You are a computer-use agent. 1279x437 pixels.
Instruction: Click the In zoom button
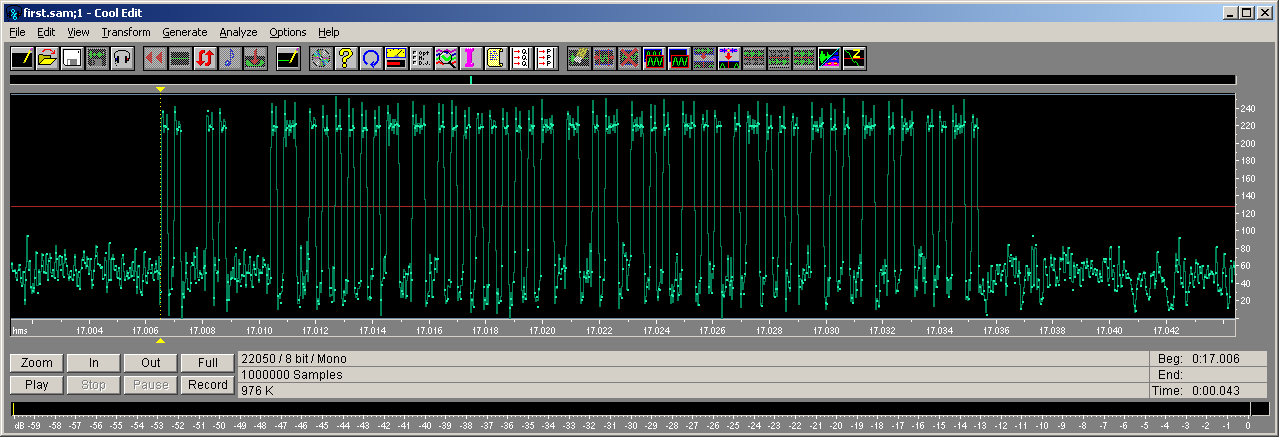(94, 362)
